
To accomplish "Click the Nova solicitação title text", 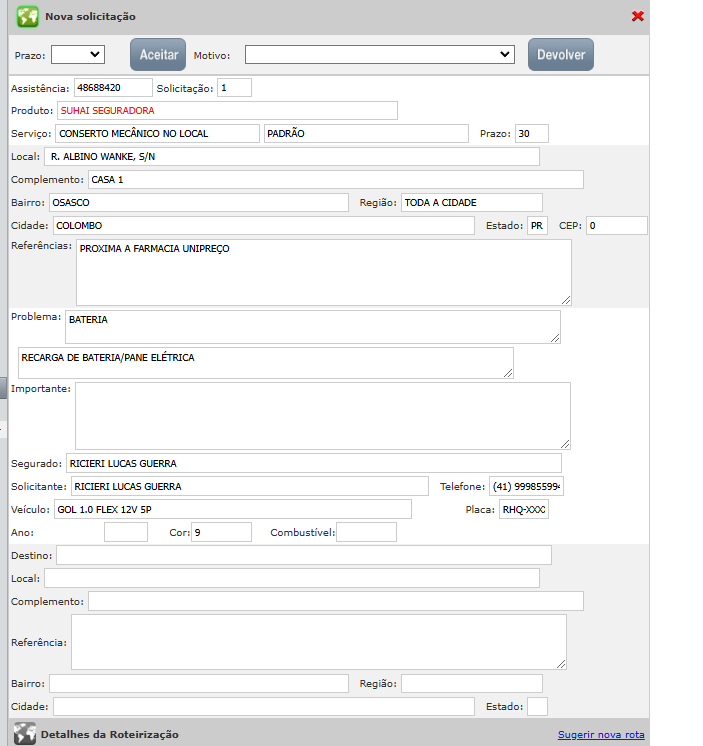I will coord(90,17).
